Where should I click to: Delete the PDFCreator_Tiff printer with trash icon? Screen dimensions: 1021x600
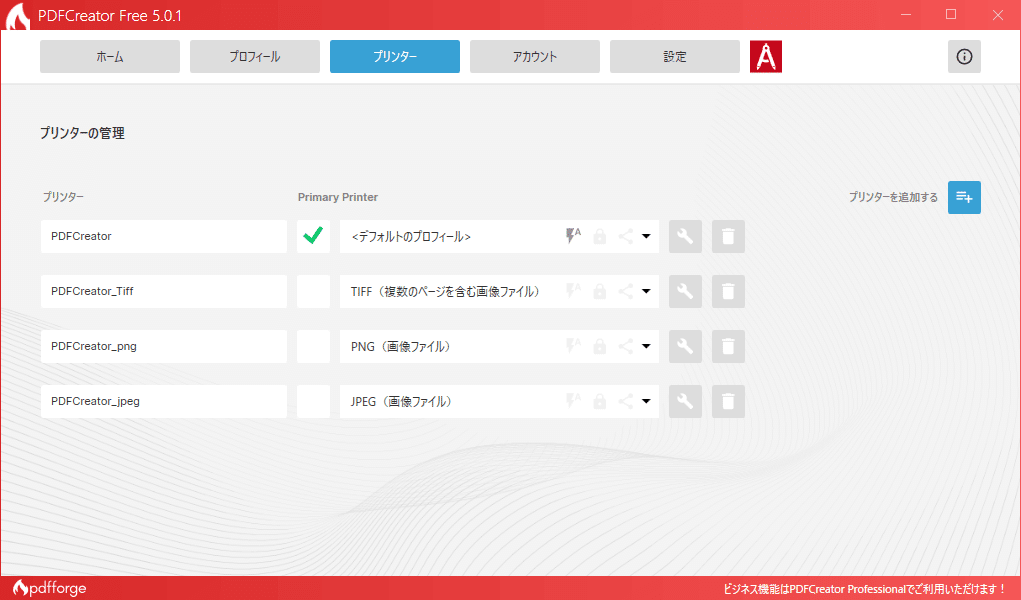click(728, 291)
